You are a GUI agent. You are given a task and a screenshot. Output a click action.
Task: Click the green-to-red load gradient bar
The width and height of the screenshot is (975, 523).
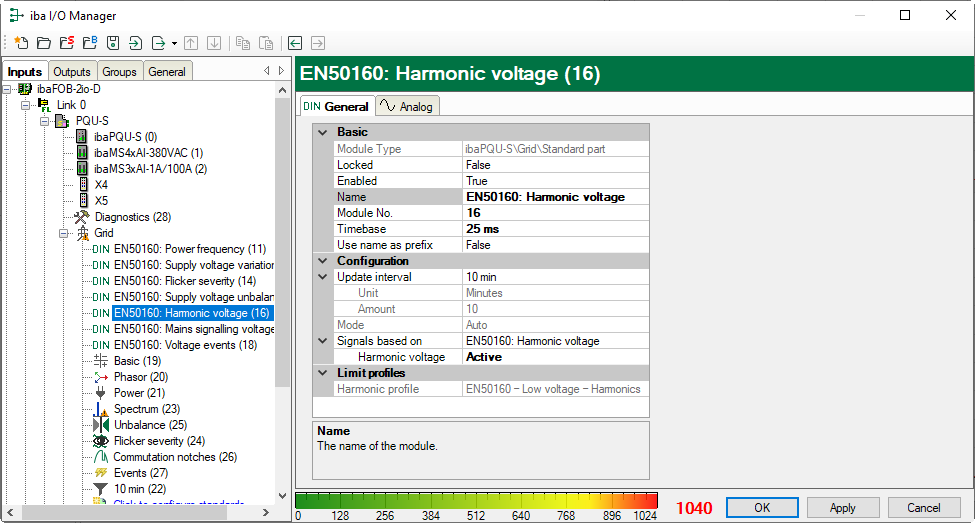477,500
